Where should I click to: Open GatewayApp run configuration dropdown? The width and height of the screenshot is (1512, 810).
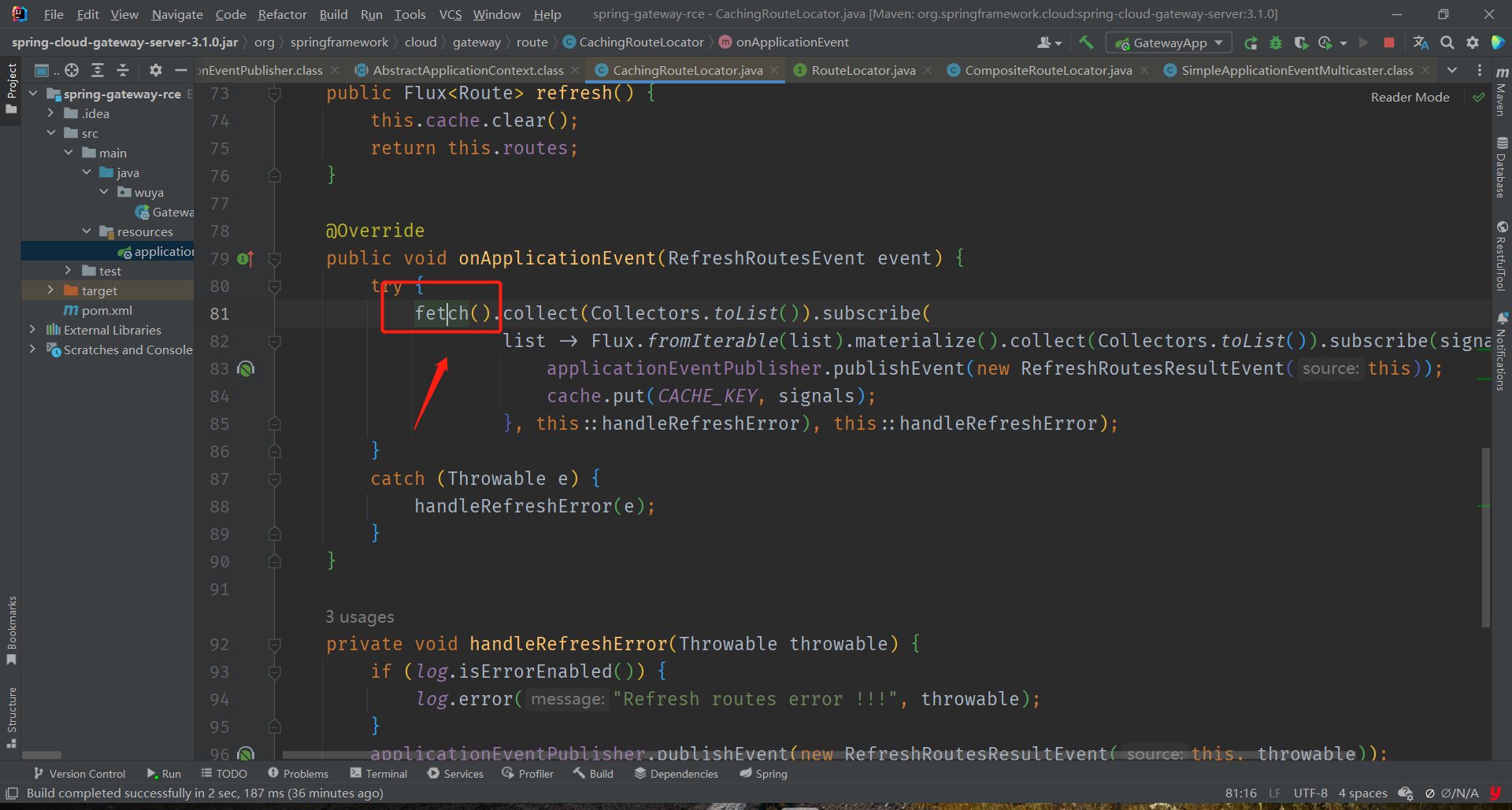click(x=1169, y=43)
